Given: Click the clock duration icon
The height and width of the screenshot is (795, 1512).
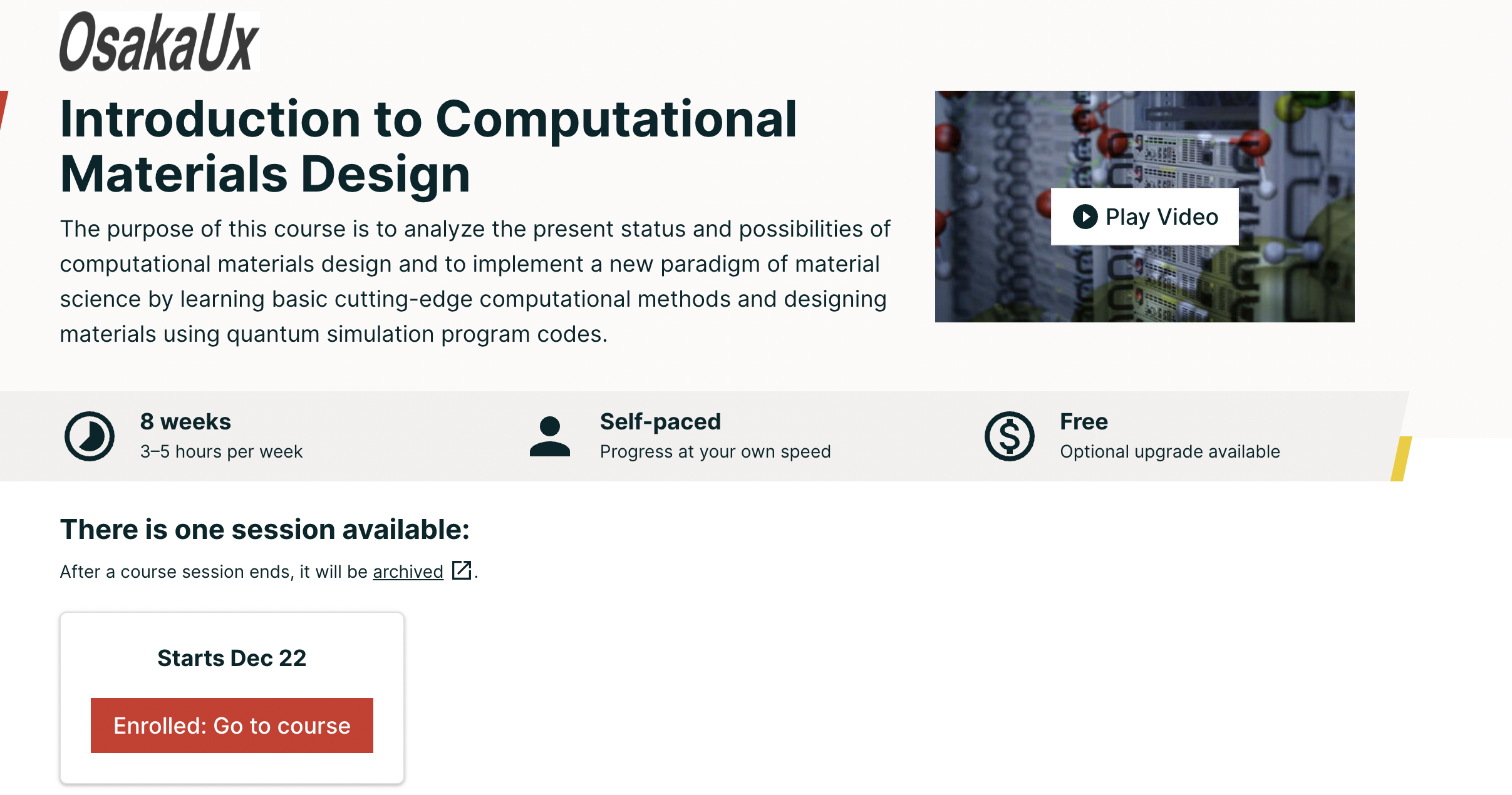Looking at the screenshot, I should pyautogui.click(x=90, y=436).
